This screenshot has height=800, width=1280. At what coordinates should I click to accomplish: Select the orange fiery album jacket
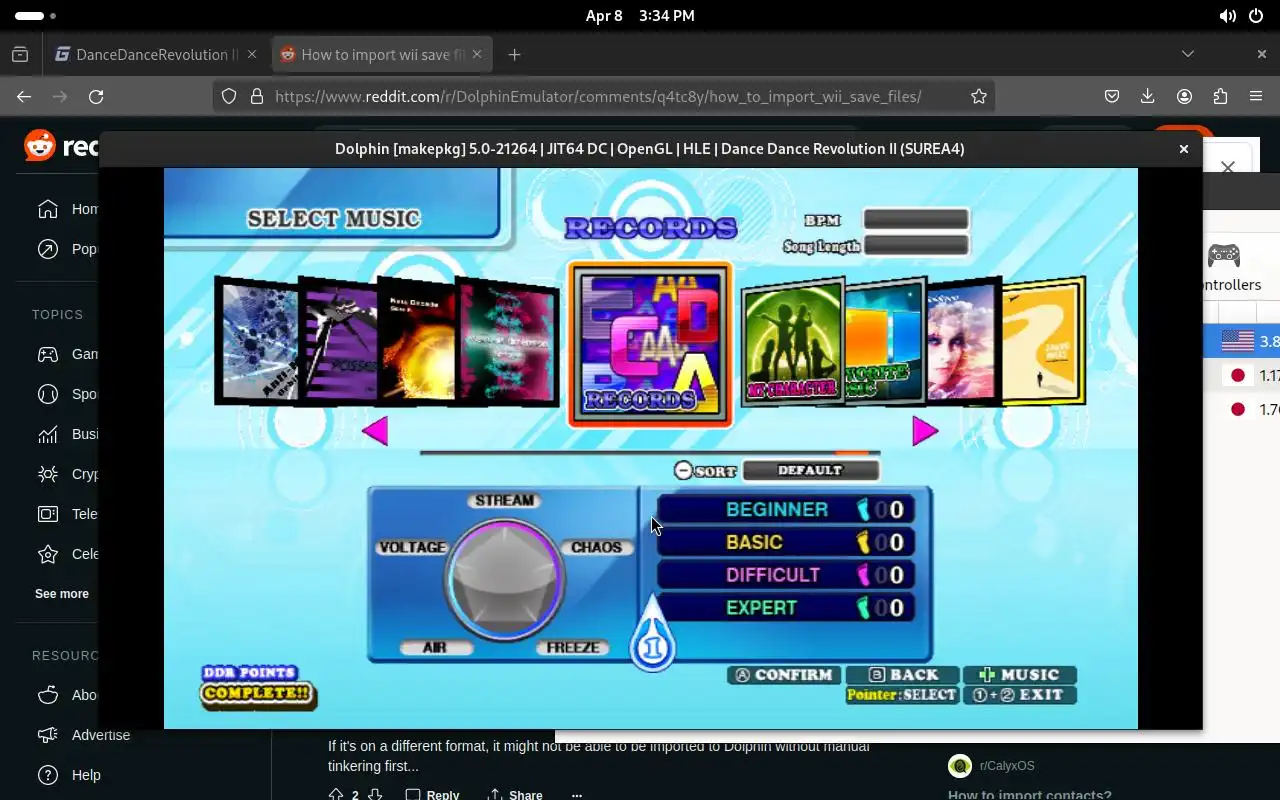click(418, 341)
